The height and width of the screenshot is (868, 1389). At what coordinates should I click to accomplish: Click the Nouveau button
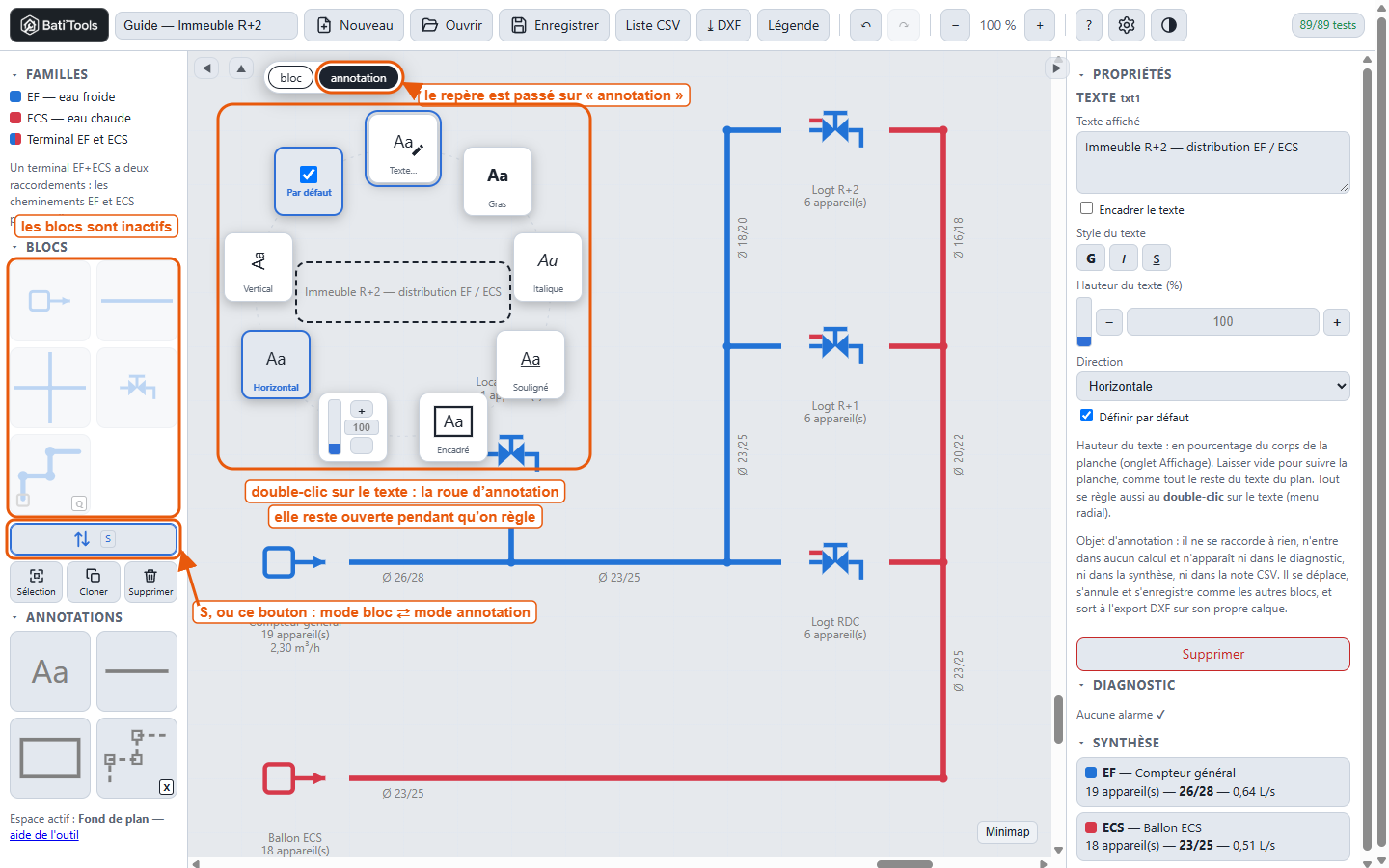point(355,25)
